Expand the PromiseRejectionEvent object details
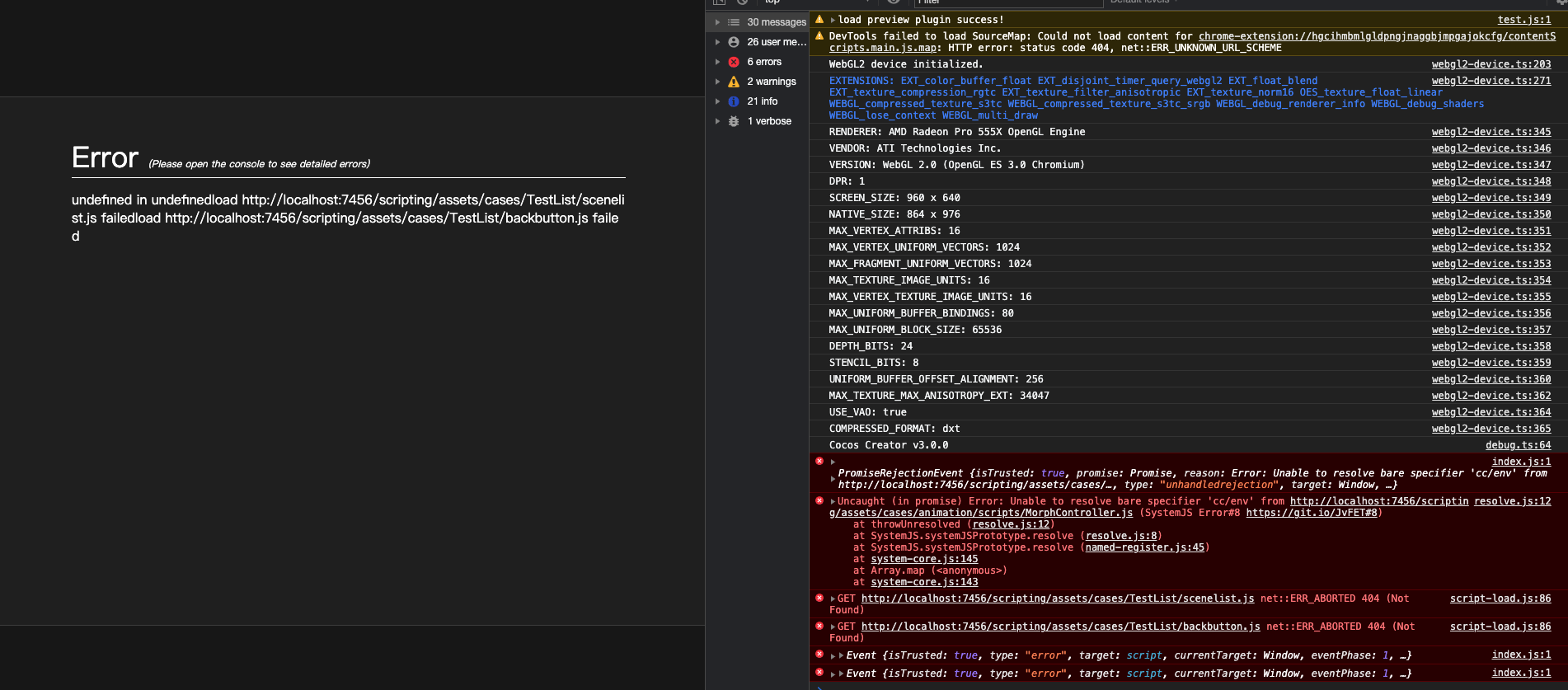Image resolution: width=1568 pixels, height=690 pixels. click(833, 479)
